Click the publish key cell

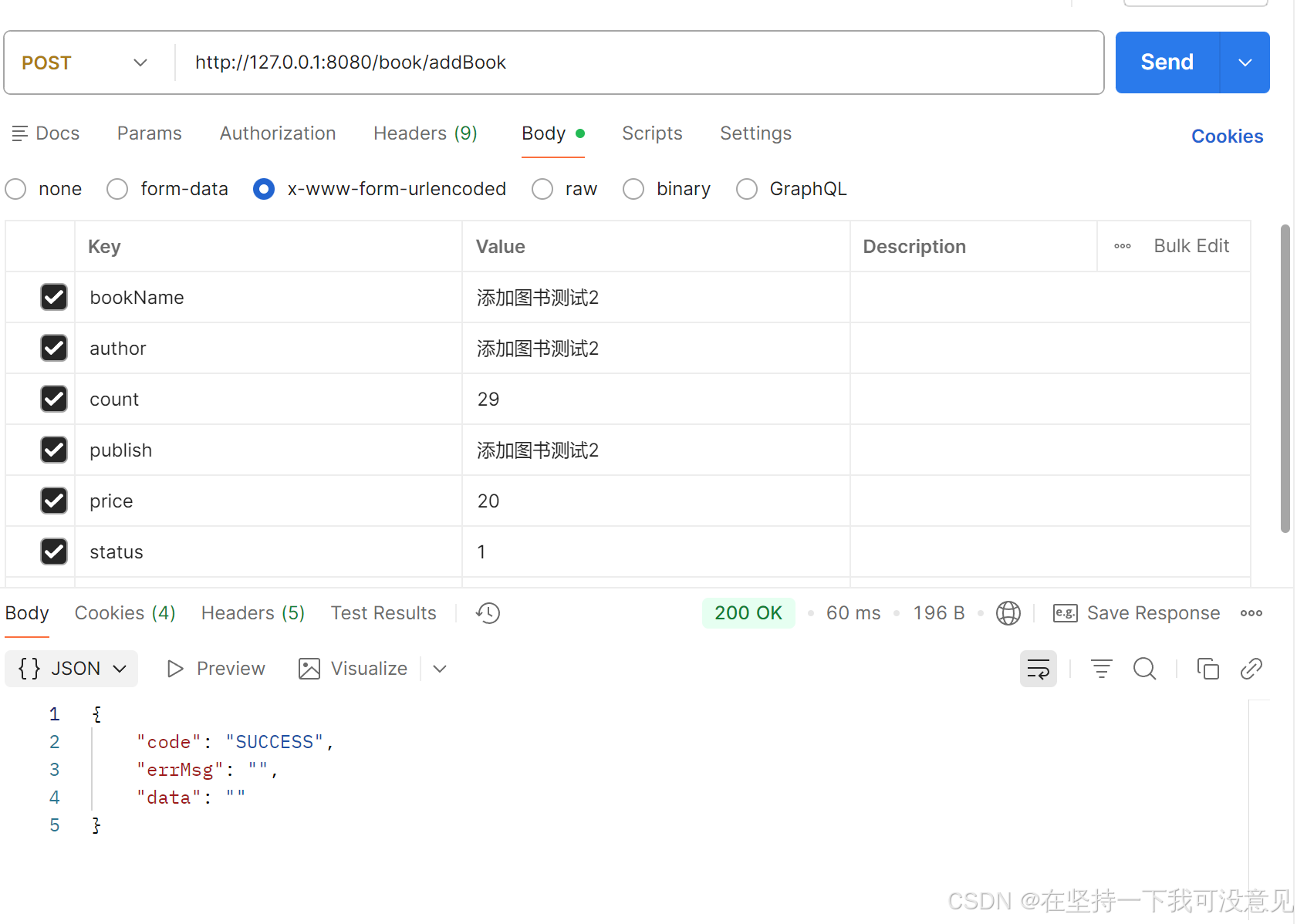coord(269,450)
